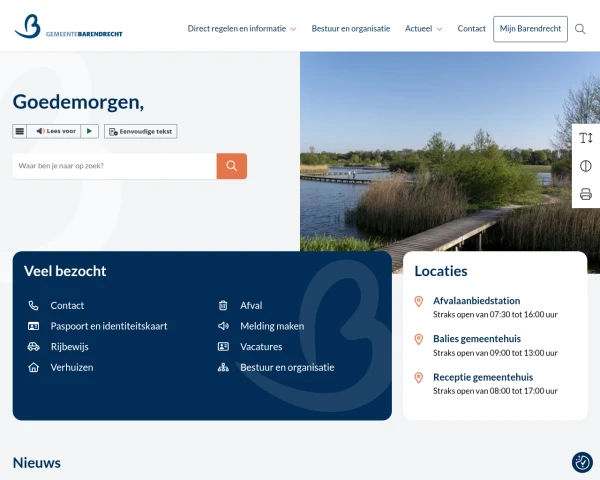Click the Gemeente Barendrecht logo
The width and height of the screenshot is (600, 480).
click(x=68, y=26)
